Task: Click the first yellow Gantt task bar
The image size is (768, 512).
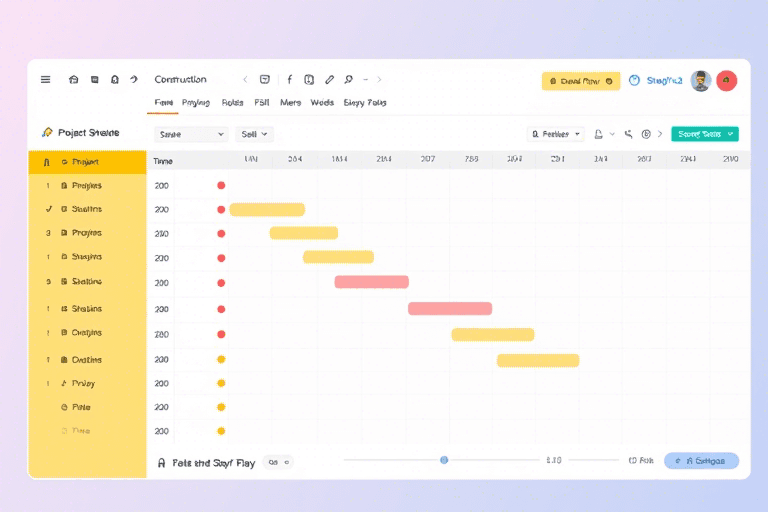Action: 267,210
